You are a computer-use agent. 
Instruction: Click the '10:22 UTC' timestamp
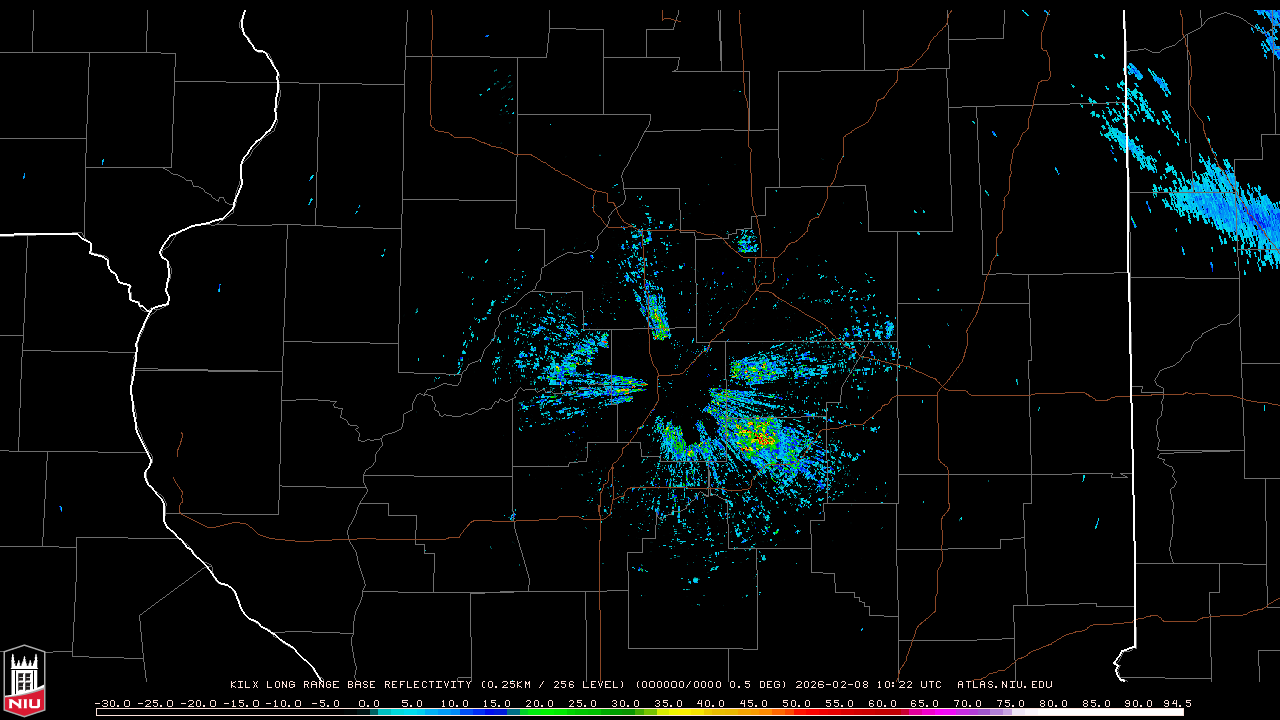pyautogui.click(x=909, y=685)
